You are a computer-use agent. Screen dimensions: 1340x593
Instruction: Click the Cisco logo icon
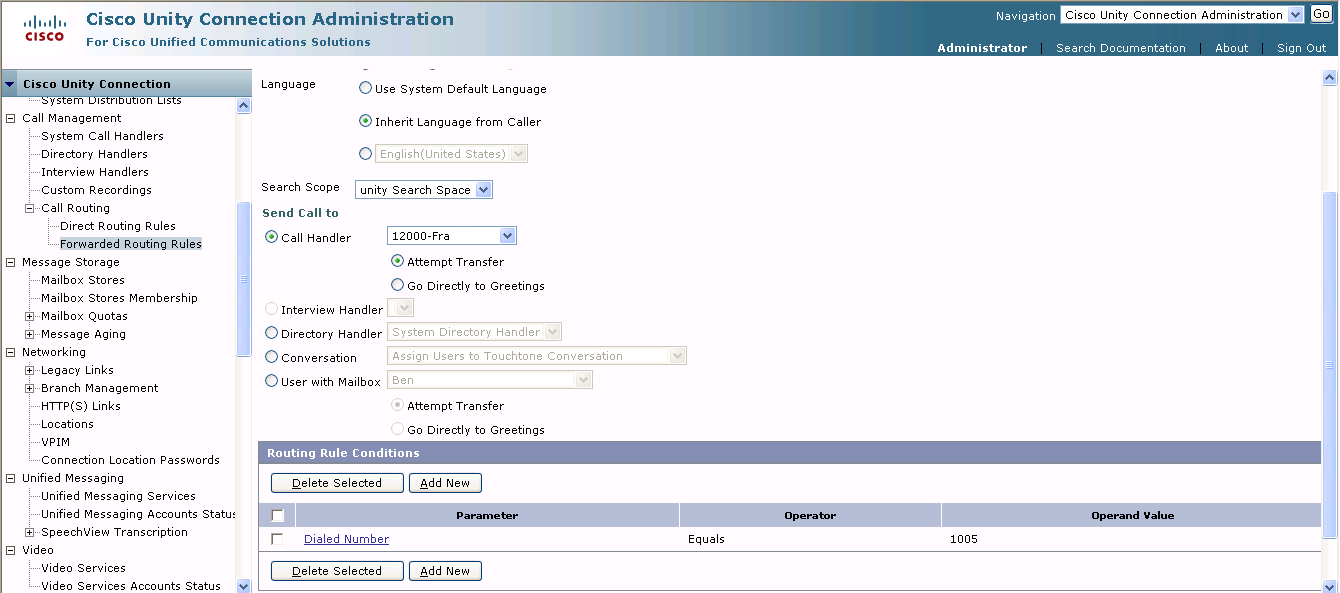pos(44,28)
